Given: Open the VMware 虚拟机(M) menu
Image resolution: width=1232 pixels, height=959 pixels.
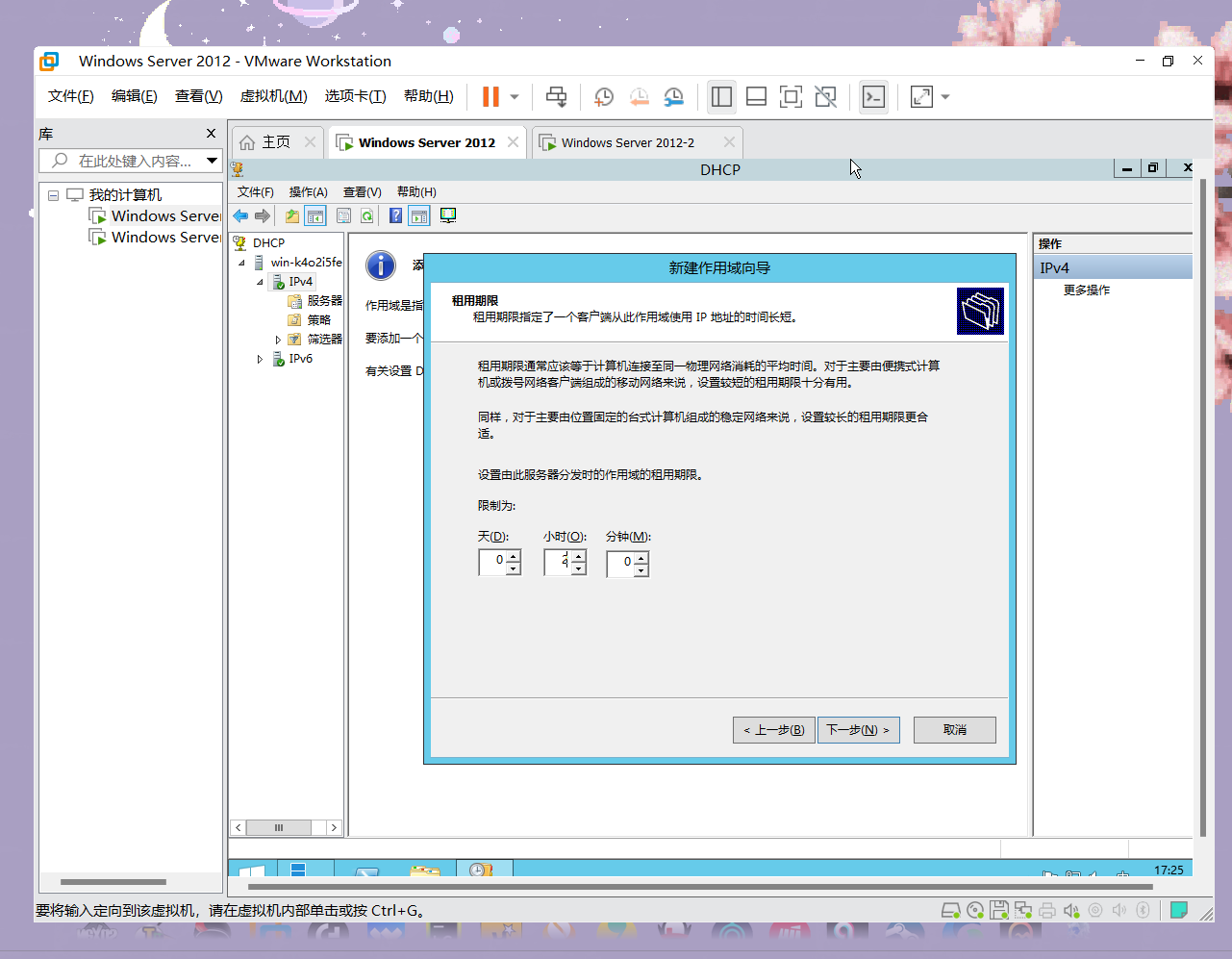Looking at the screenshot, I should pos(273,96).
